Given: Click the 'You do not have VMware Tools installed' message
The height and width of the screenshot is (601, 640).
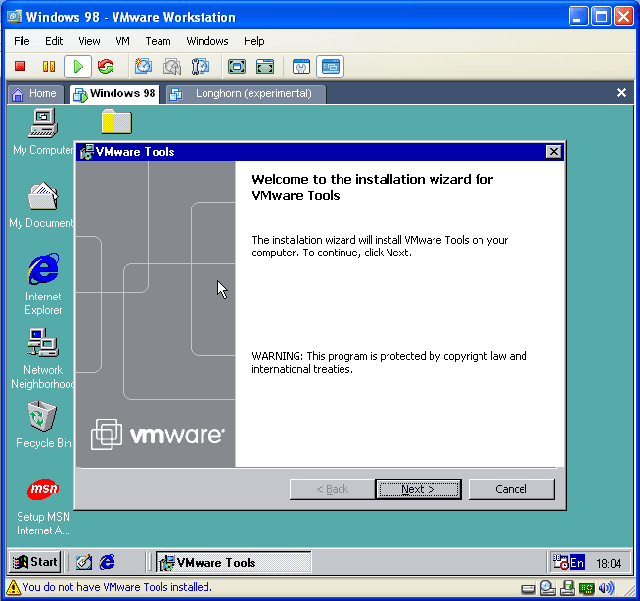Looking at the screenshot, I should pos(117,587).
